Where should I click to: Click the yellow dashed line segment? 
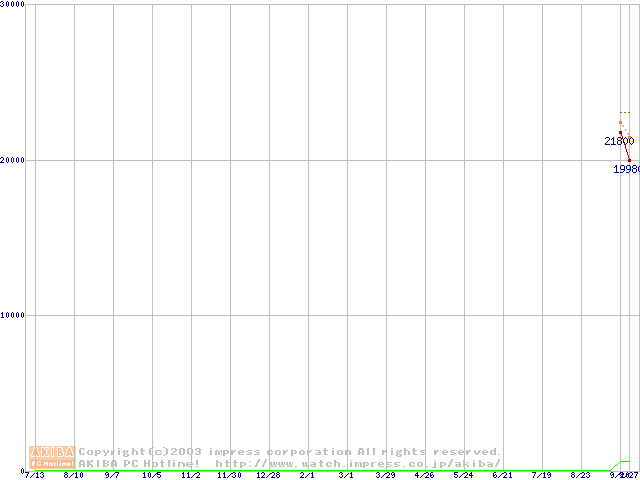[624, 112]
